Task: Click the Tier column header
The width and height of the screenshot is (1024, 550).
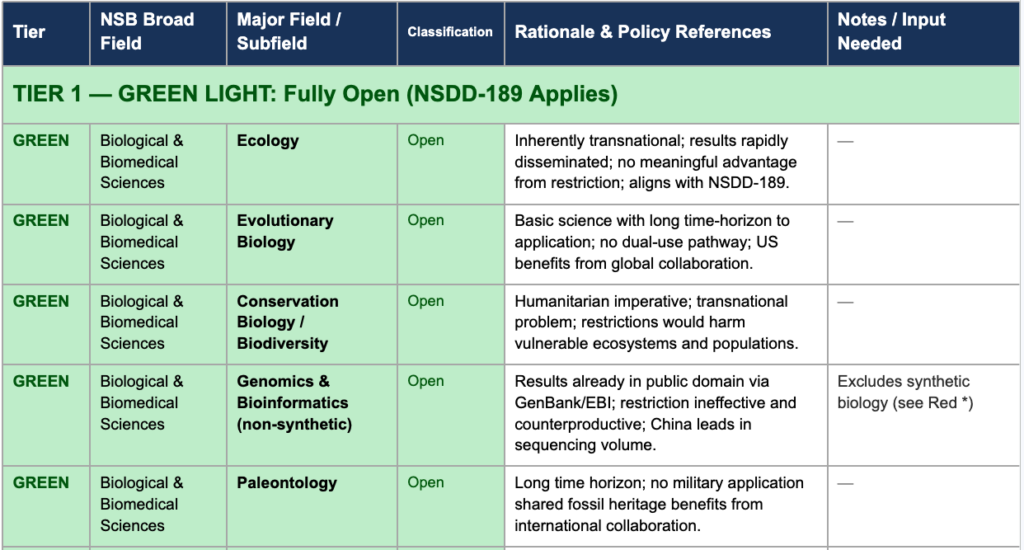Action: pos(30,32)
